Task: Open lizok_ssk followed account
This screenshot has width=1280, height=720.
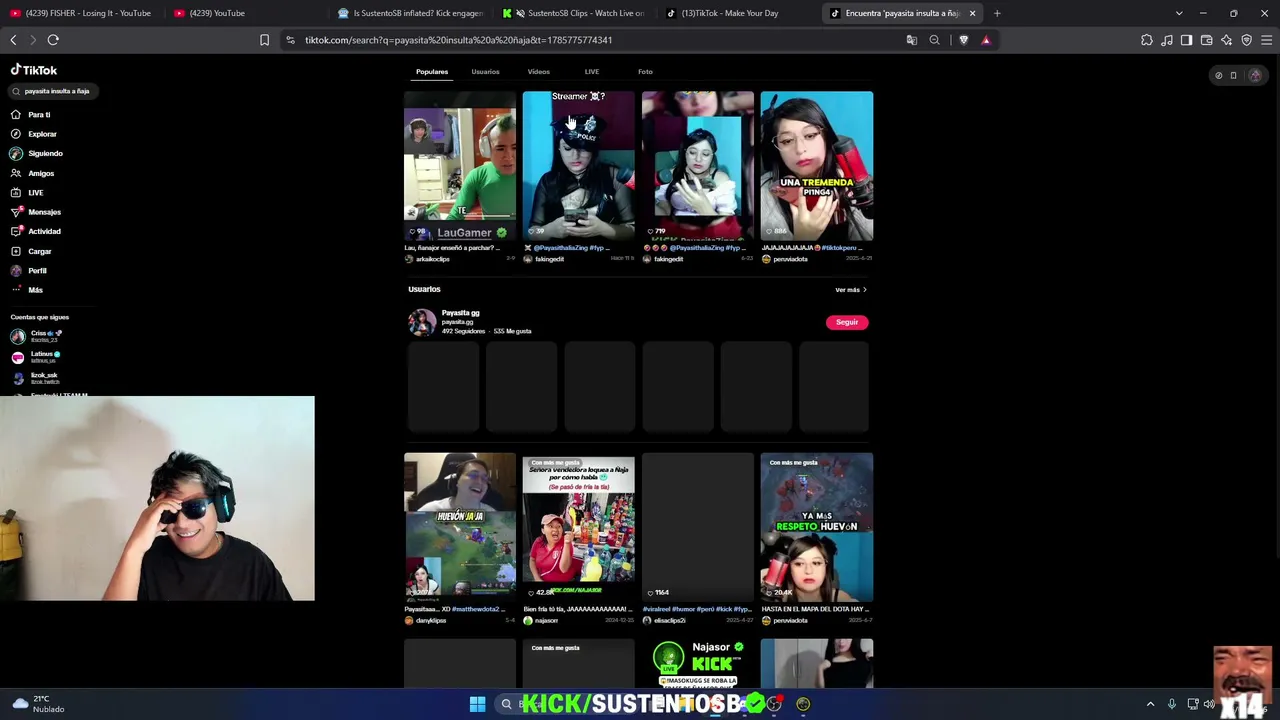Action: tap(35, 377)
